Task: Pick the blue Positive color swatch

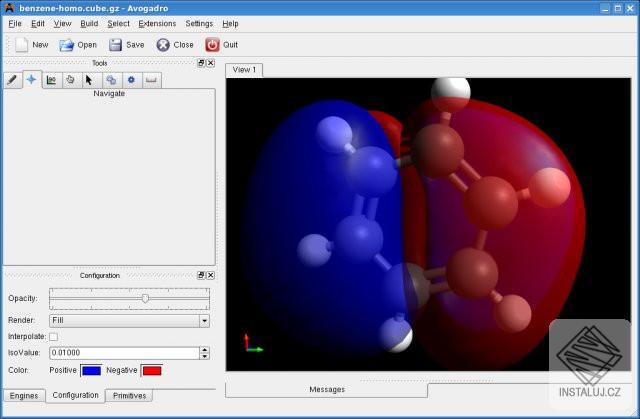Action: point(91,370)
